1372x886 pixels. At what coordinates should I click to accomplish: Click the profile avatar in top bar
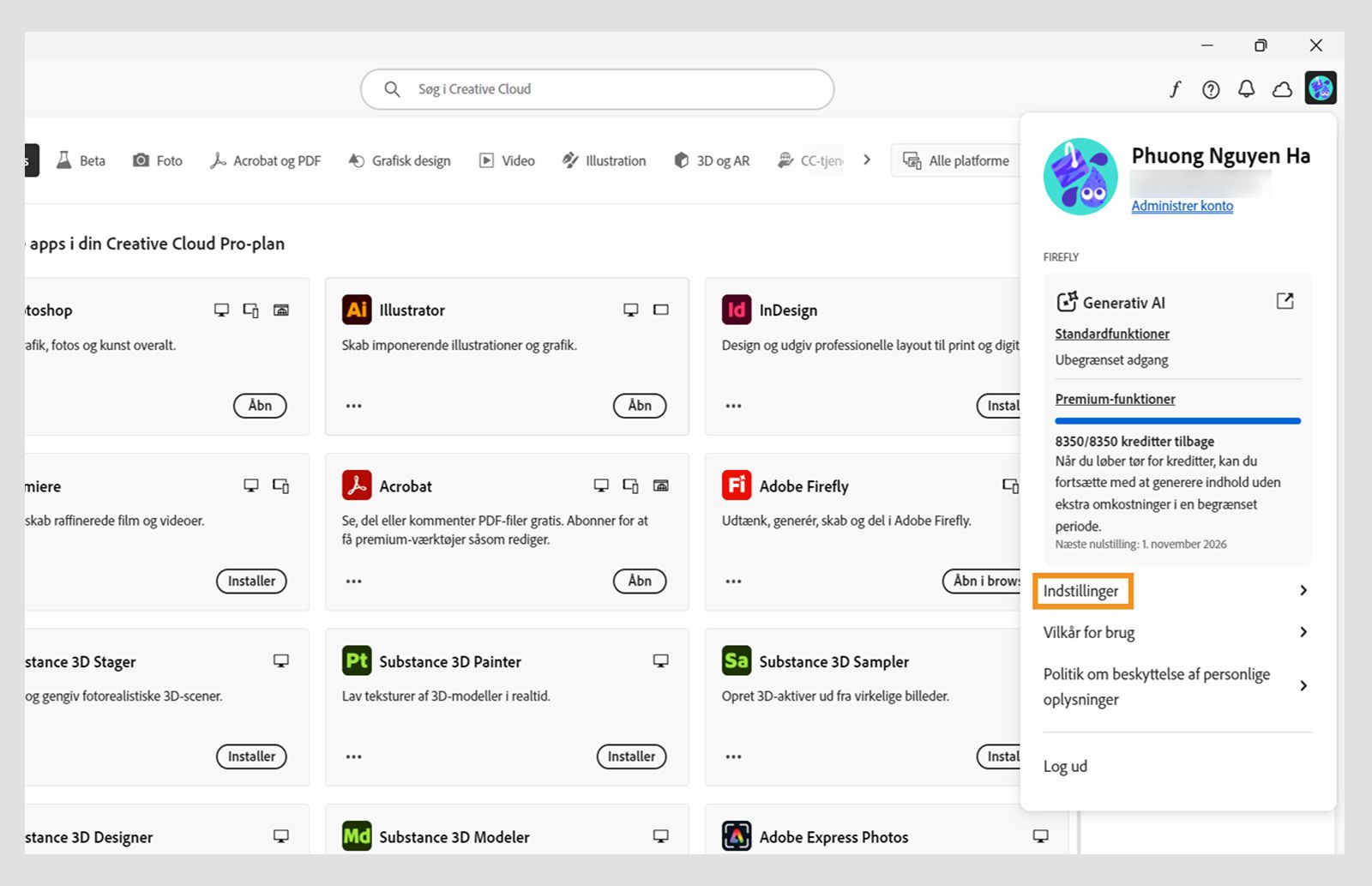click(1321, 87)
